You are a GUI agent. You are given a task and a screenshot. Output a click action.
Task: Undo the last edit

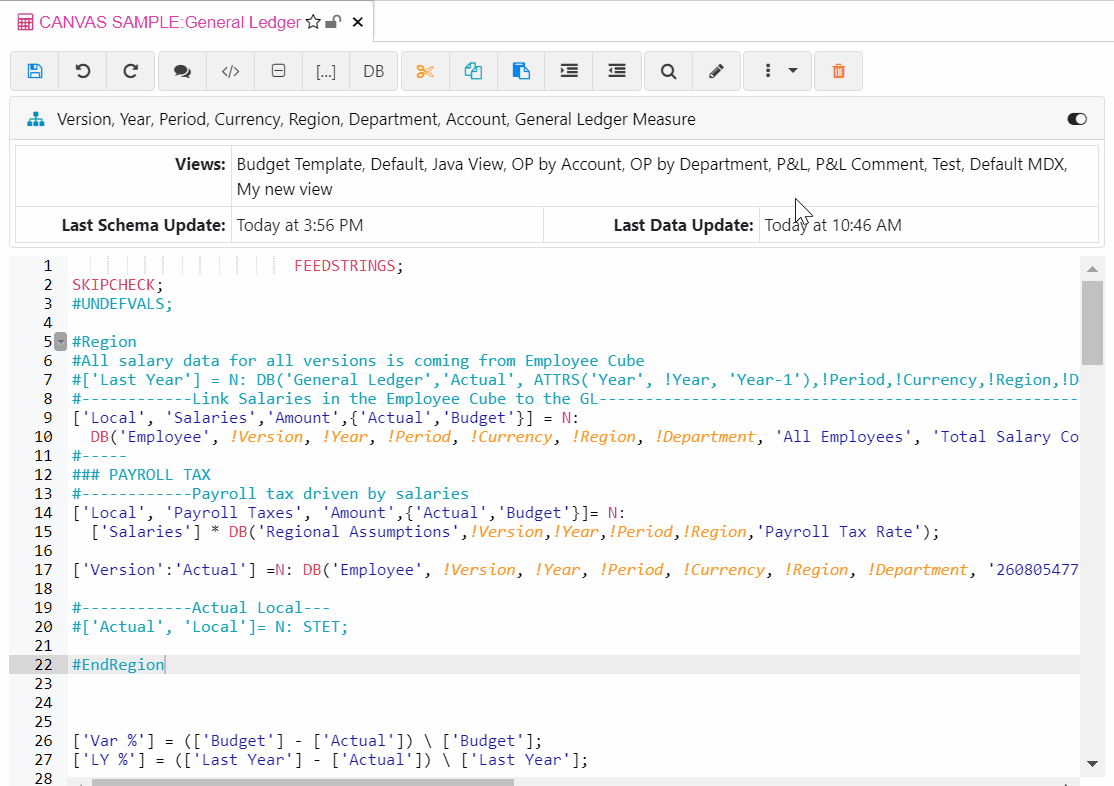[83, 71]
